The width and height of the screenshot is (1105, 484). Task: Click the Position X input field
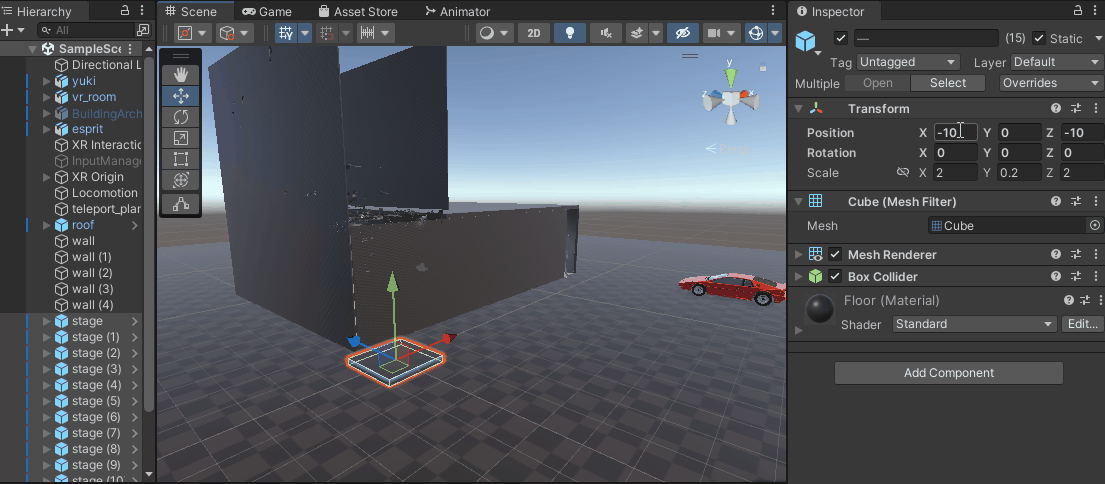click(x=955, y=133)
